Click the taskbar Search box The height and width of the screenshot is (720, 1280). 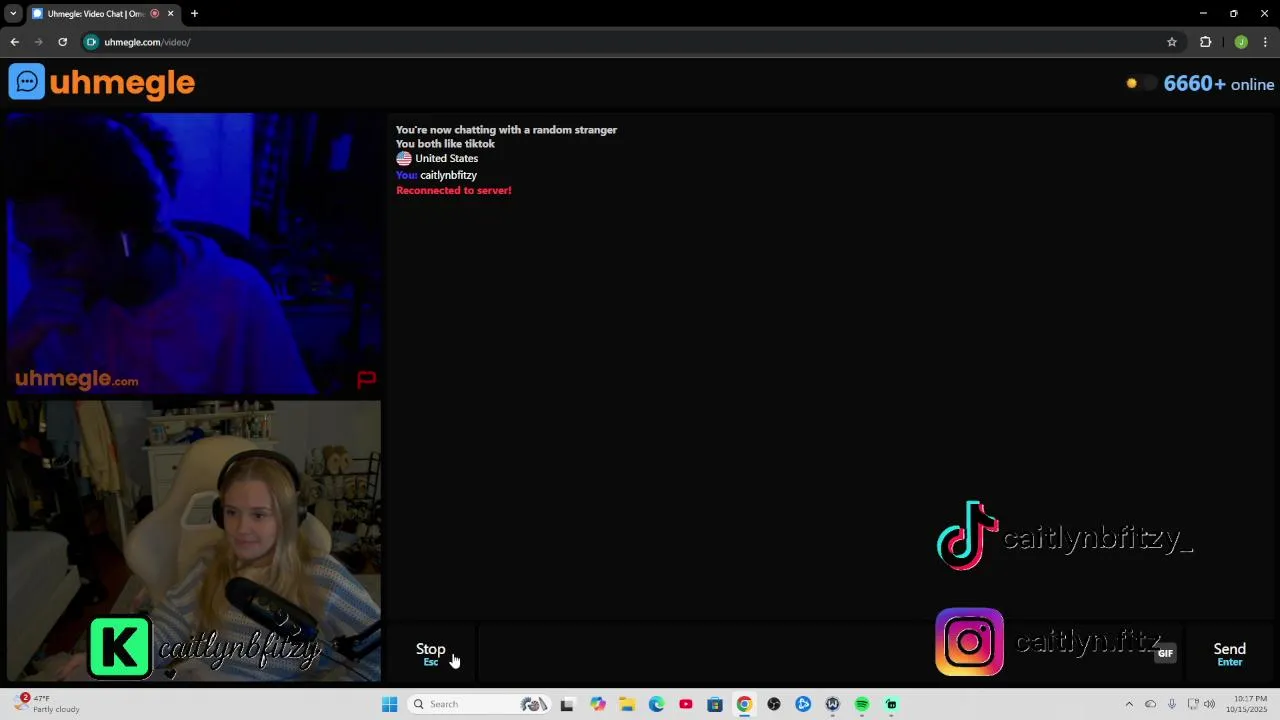pos(479,704)
